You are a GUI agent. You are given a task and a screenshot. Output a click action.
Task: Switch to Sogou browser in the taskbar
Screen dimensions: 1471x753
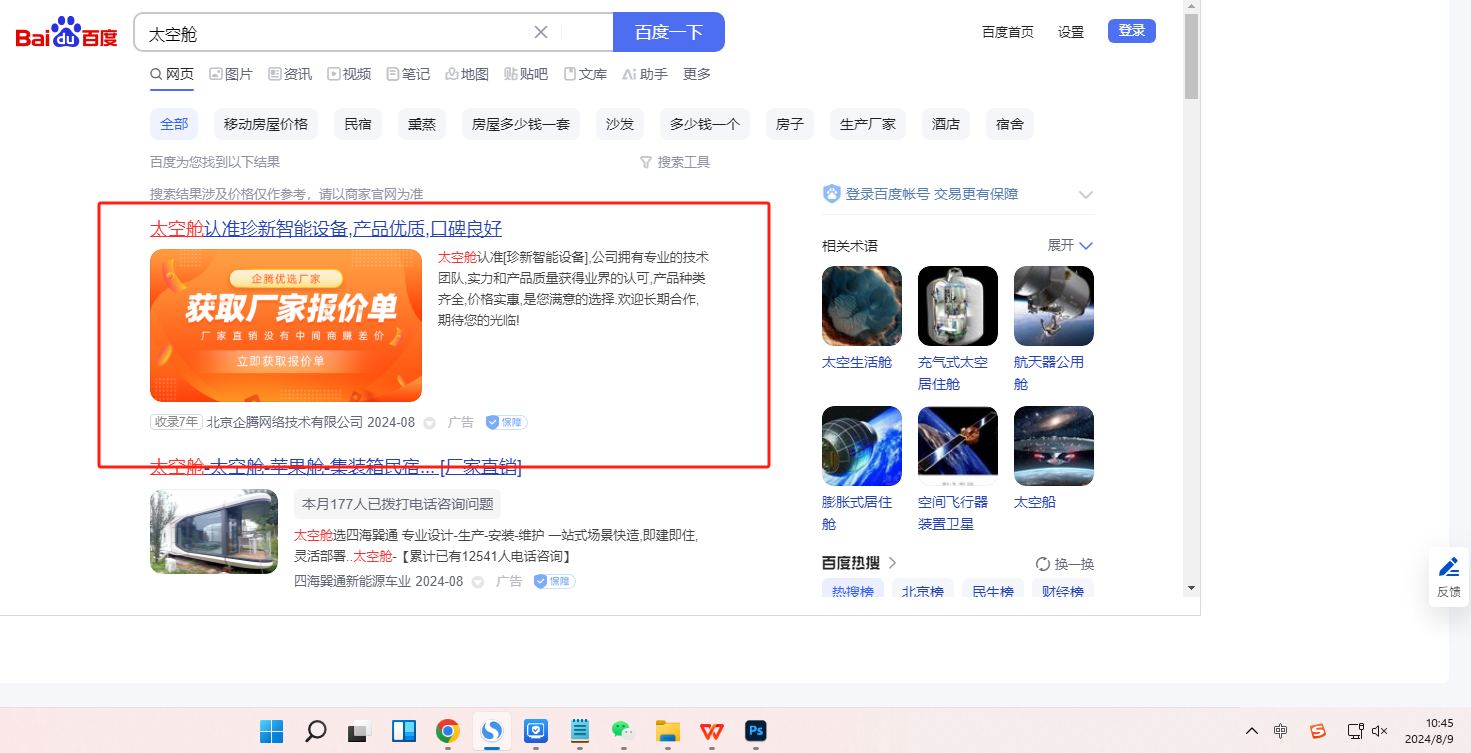pos(491,731)
